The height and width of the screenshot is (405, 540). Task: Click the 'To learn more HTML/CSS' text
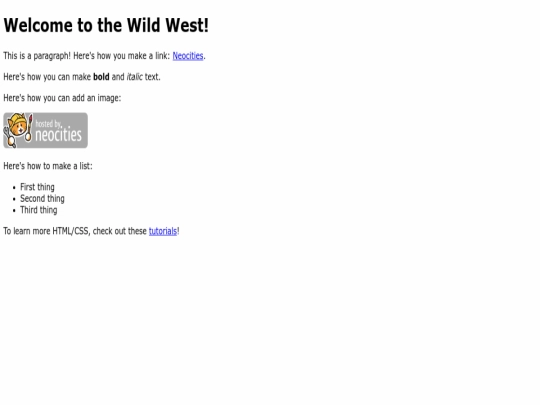tap(47, 231)
